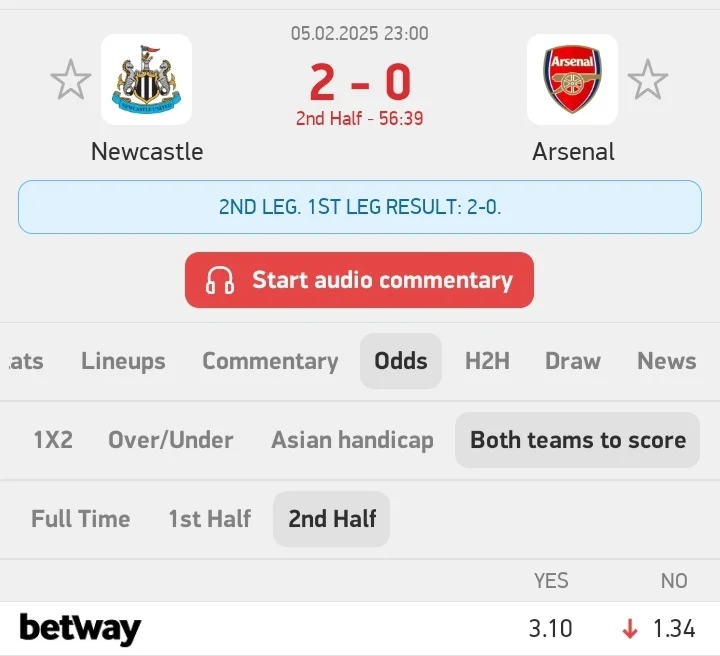Select the Odds tab
720x656 pixels.
point(400,361)
